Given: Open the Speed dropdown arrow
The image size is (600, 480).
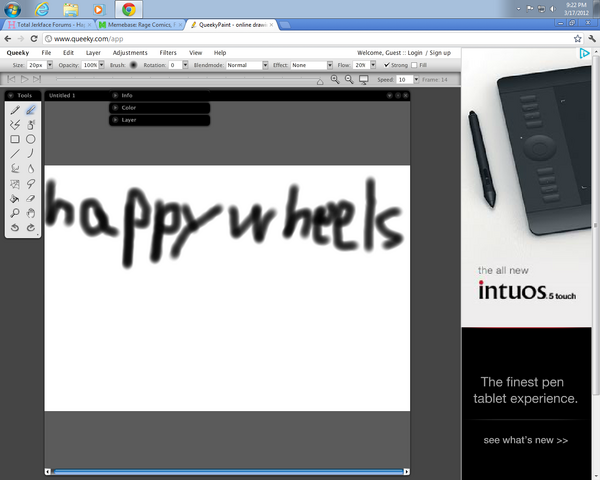Looking at the screenshot, I should [416, 80].
